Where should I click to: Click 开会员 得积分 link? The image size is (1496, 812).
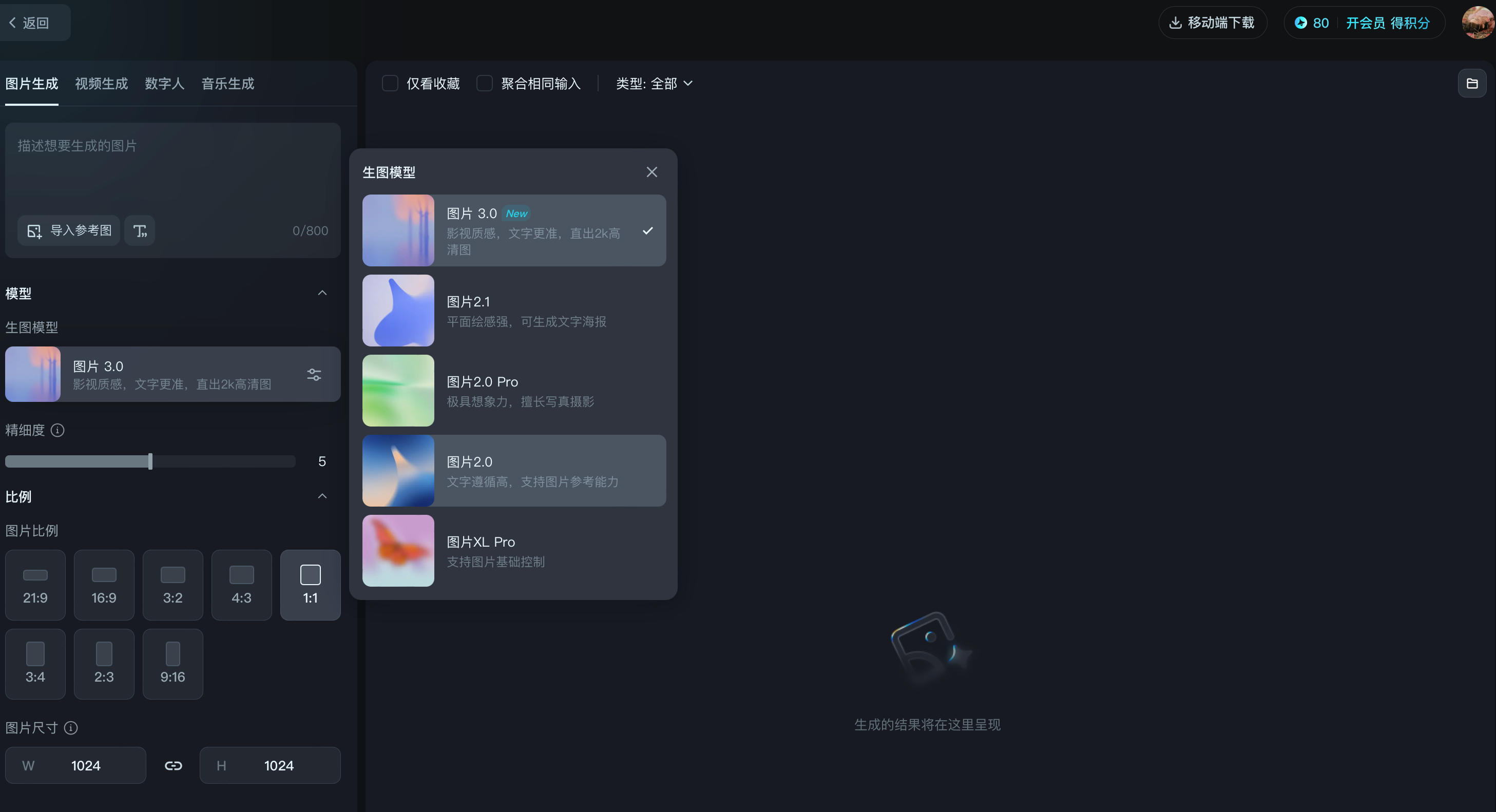1387,23
